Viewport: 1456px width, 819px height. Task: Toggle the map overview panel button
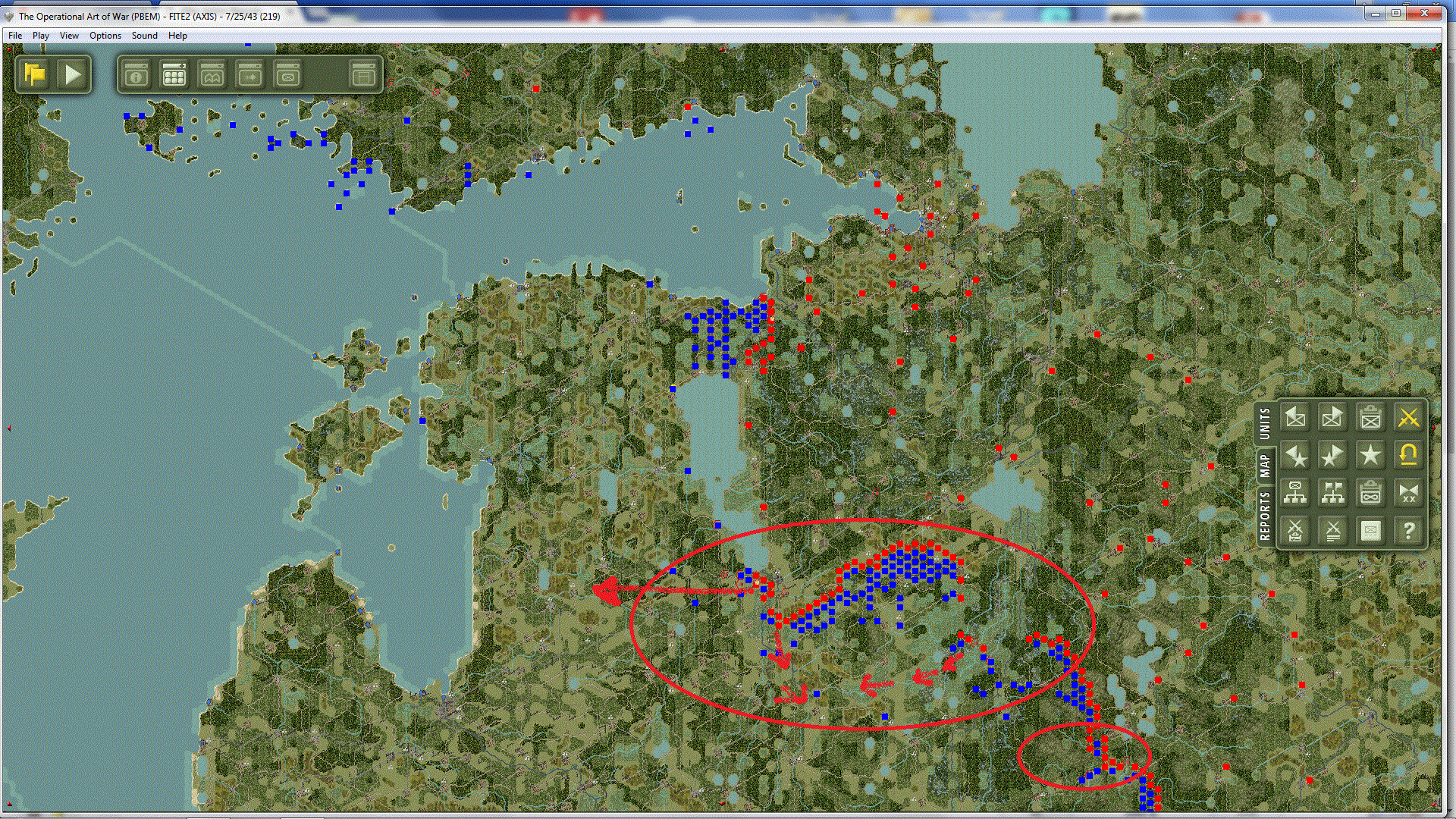point(212,75)
